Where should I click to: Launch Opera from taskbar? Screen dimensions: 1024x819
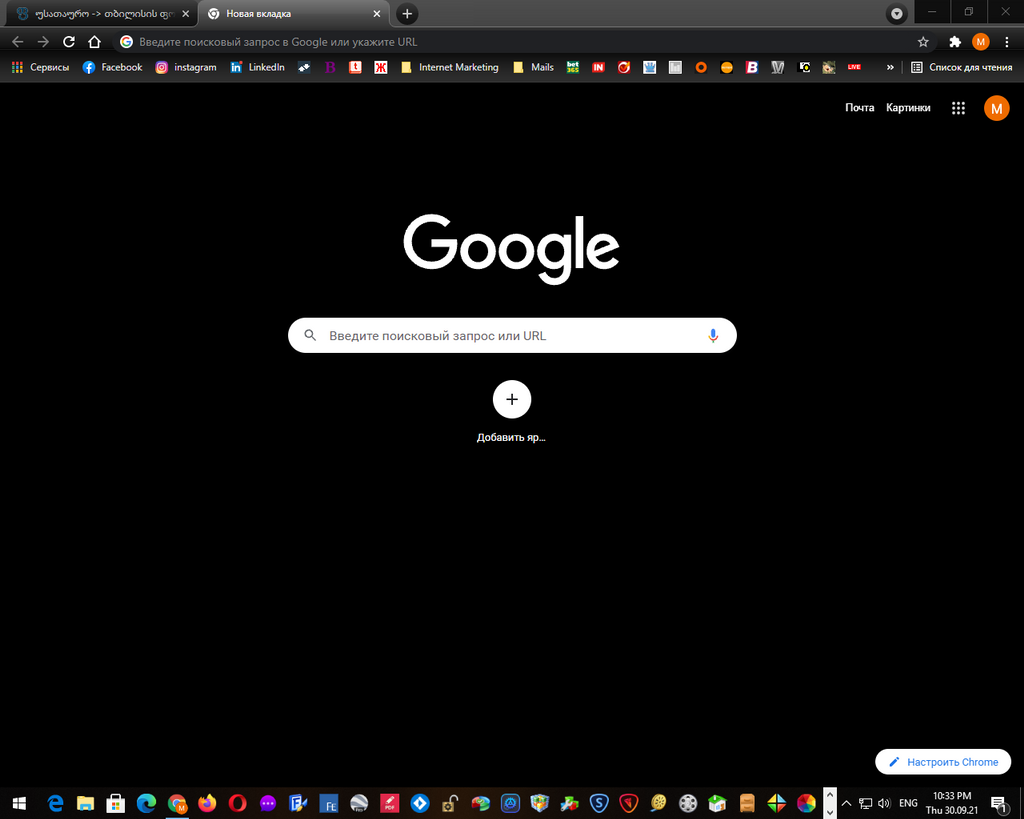pyautogui.click(x=238, y=803)
